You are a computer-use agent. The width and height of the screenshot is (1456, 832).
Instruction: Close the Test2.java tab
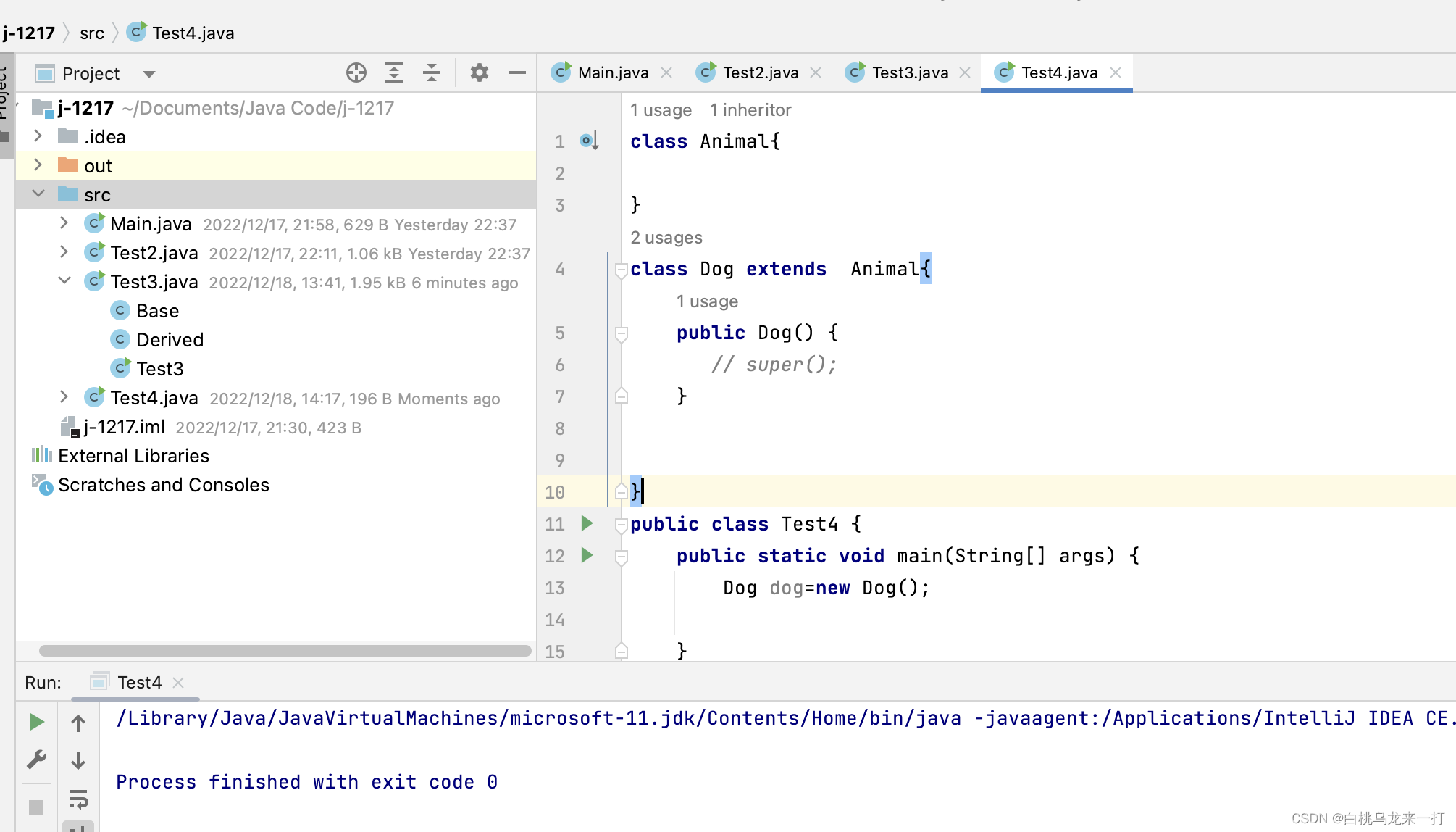(x=816, y=72)
